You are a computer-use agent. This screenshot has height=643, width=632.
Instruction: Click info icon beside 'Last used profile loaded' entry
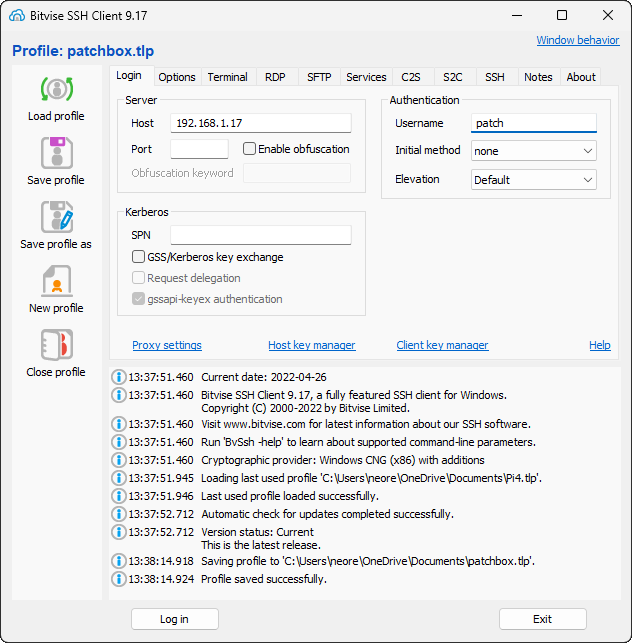pos(119,496)
